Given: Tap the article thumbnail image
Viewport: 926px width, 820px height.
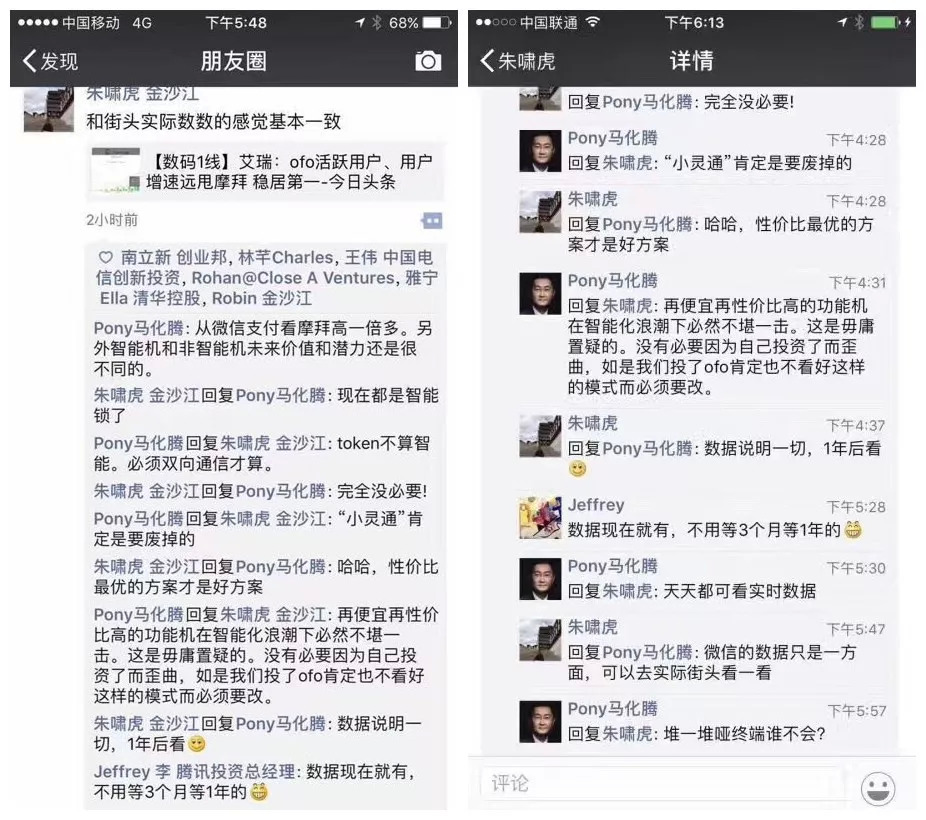Looking at the screenshot, I should point(116,170).
